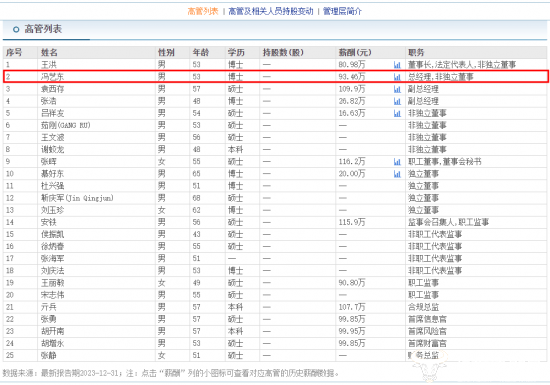Viewport: 550px width, 385px height.
Task: Click the 数据来源 footnote text
Action: coord(171,373)
